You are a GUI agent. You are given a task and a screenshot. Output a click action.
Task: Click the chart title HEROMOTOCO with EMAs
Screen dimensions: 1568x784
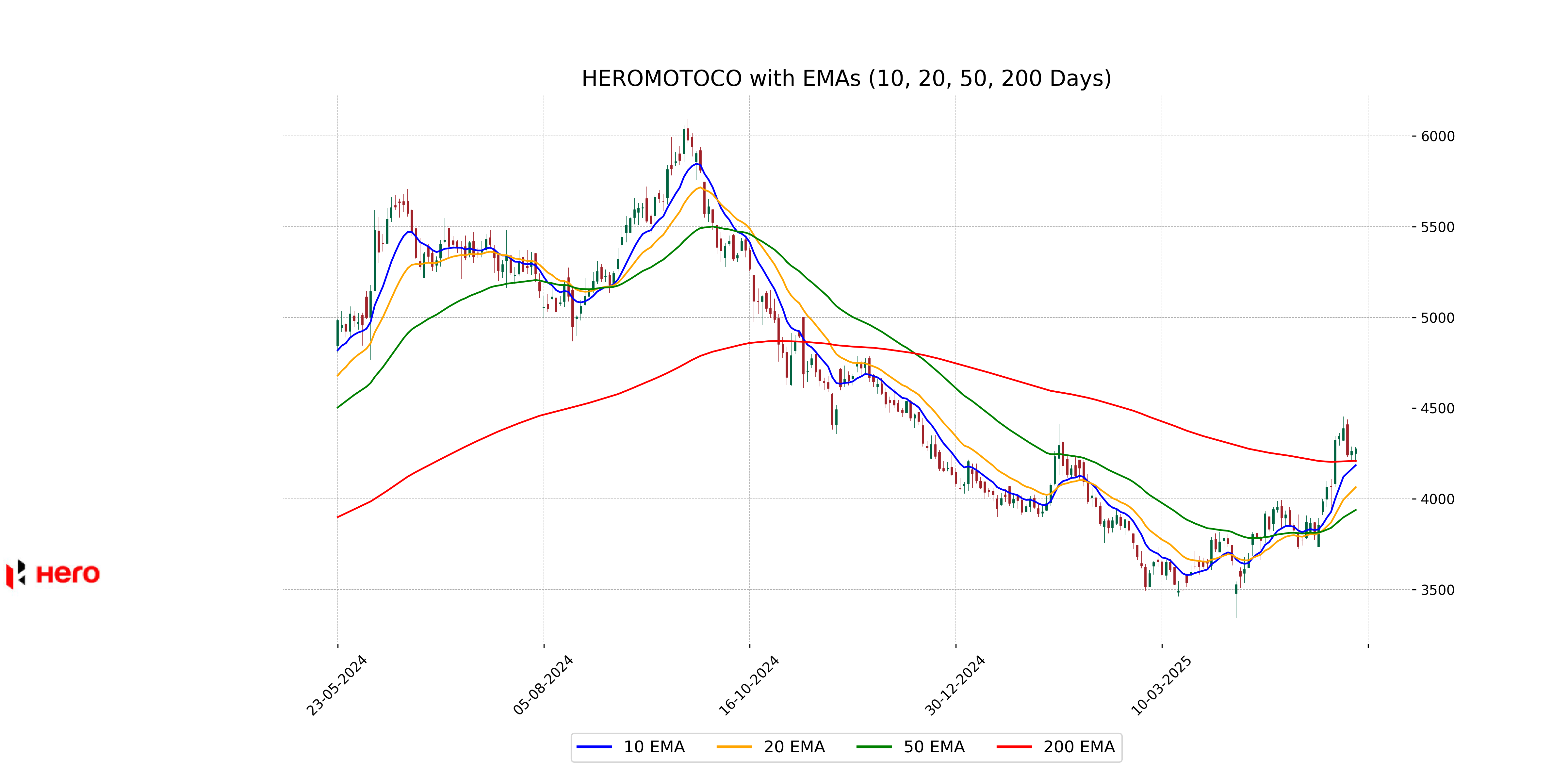tap(846, 78)
